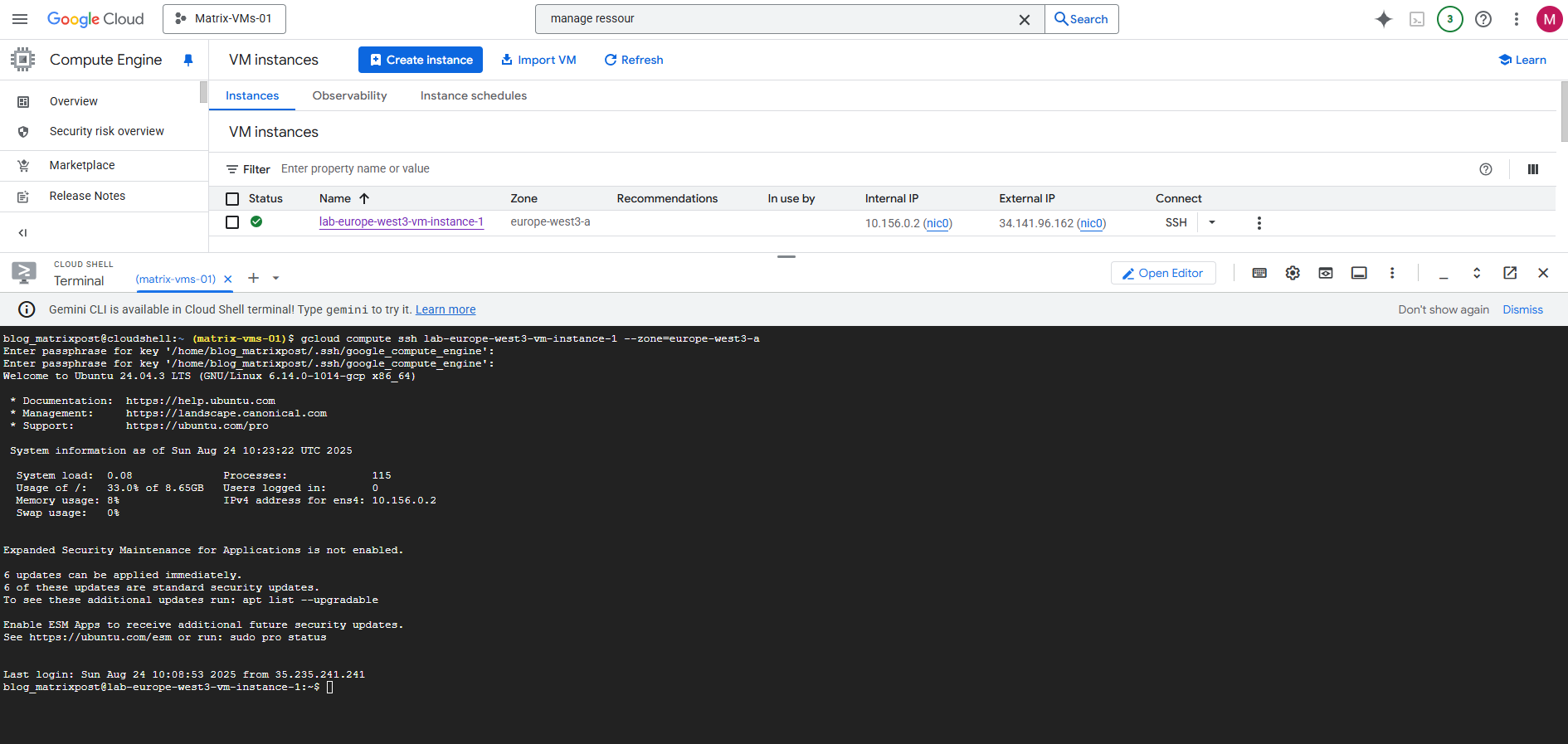
Task: Toggle the pin next to Compute Engine
Action: point(188,60)
